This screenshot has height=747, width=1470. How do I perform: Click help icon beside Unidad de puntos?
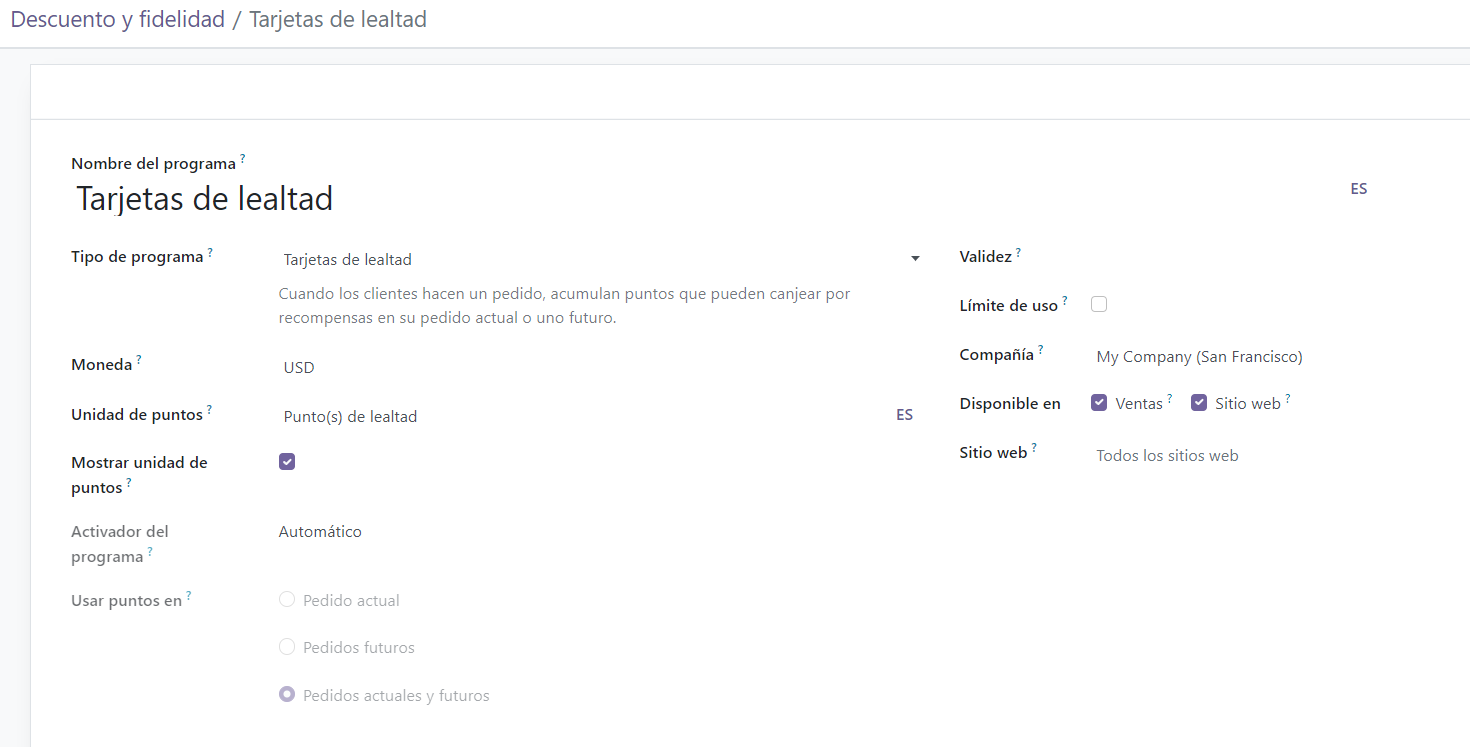point(209,410)
